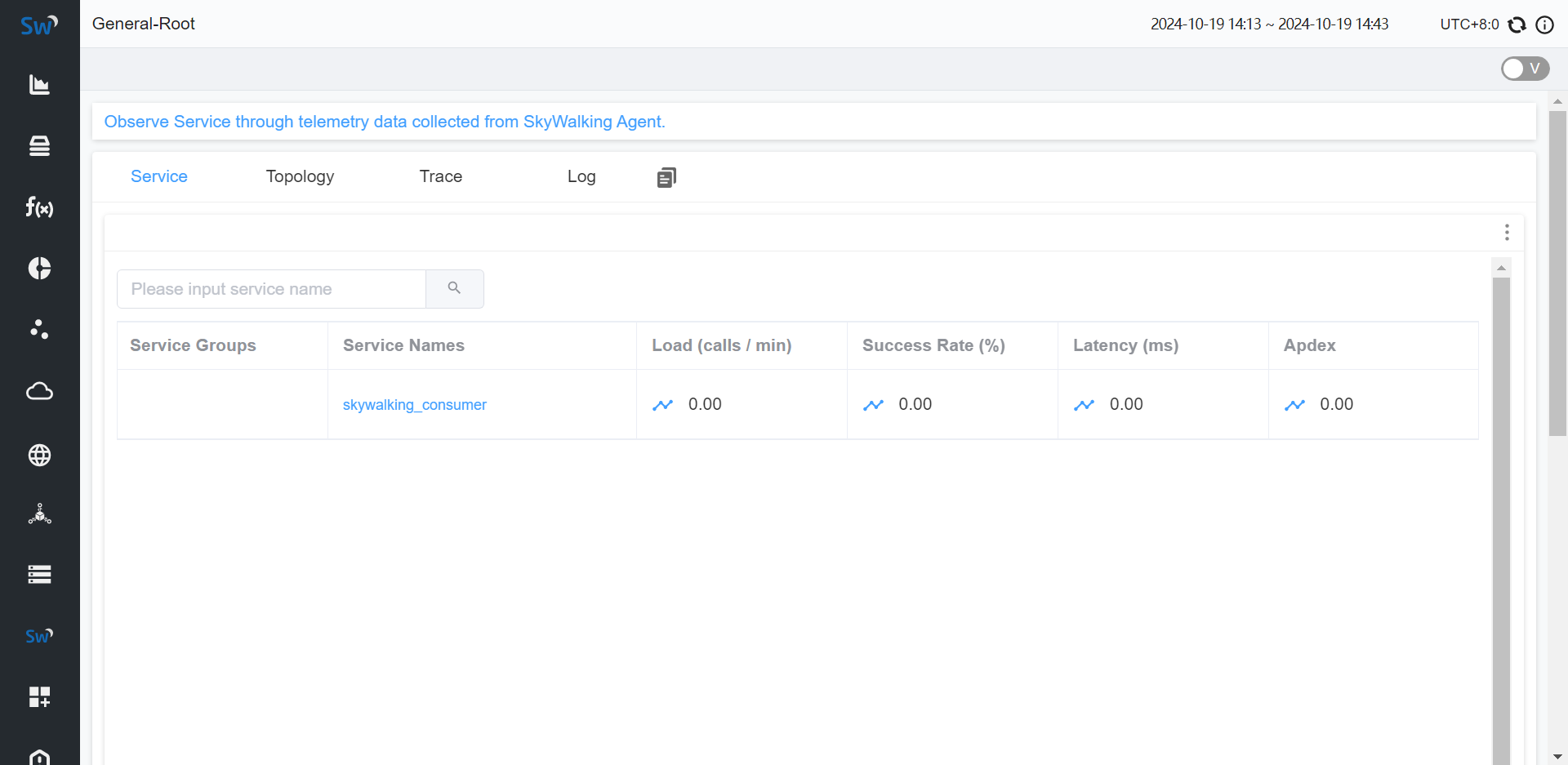Open the pie chart sidebar icon
This screenshot has height=765, width=1568.
[39, 269]
